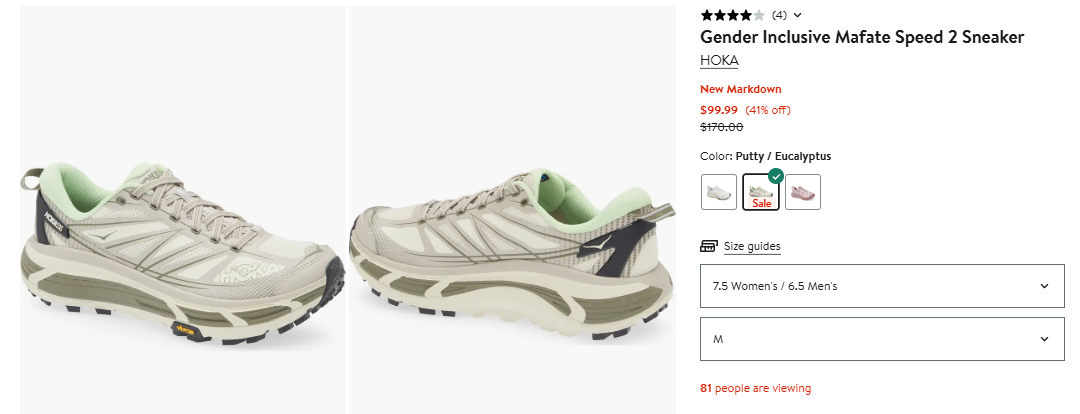Click the New Markdown label
This screenshot has width=1080, height=414.
pyautogui.click(x=741, y=89)
